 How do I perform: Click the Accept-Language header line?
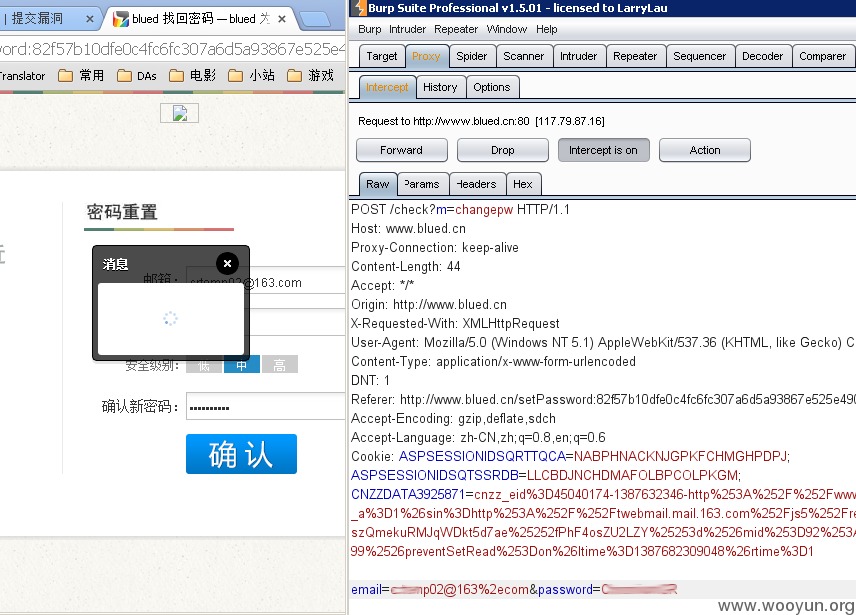(478, 438)
